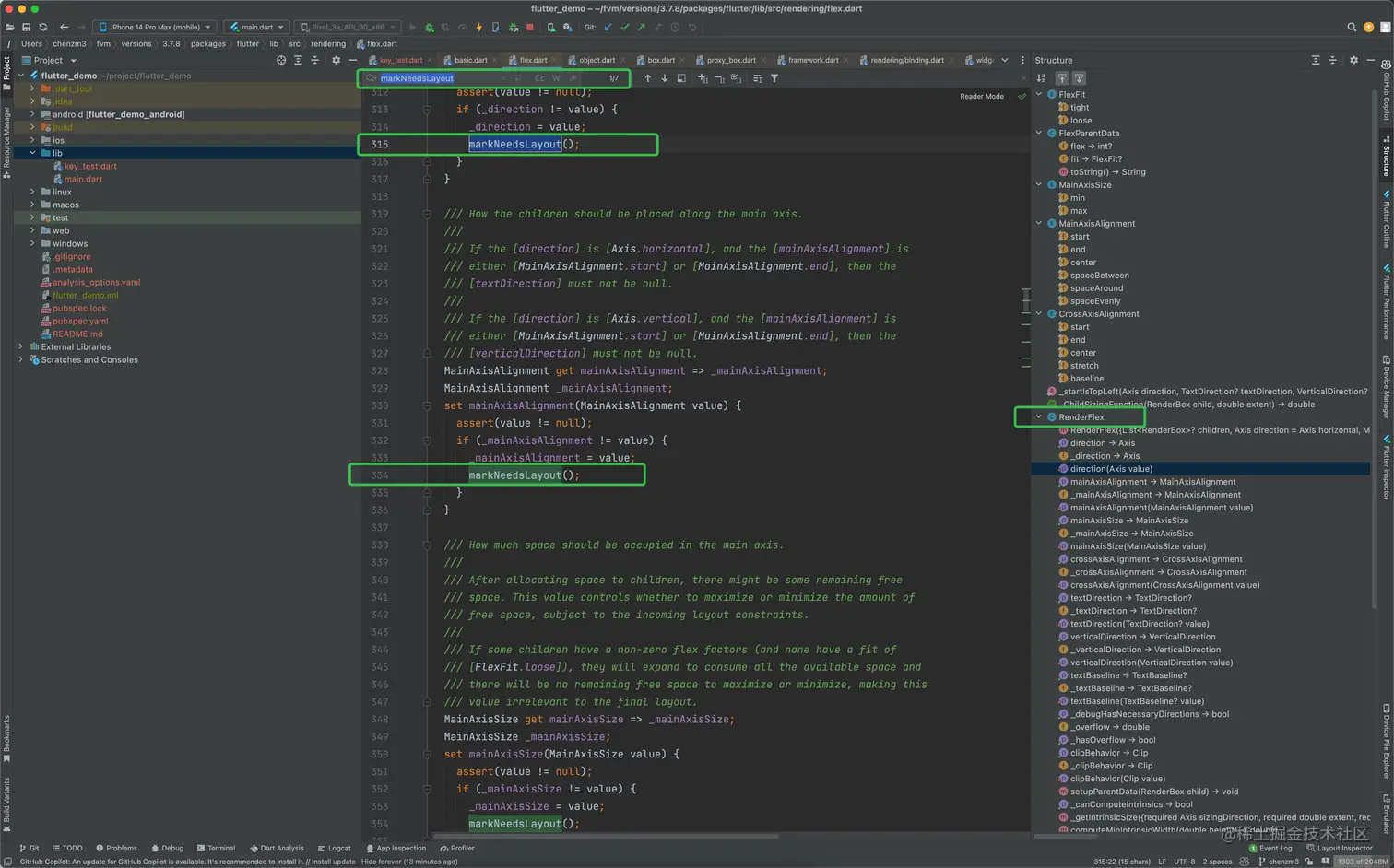Jump to next search occurrence arrow

tap(665, 78)
